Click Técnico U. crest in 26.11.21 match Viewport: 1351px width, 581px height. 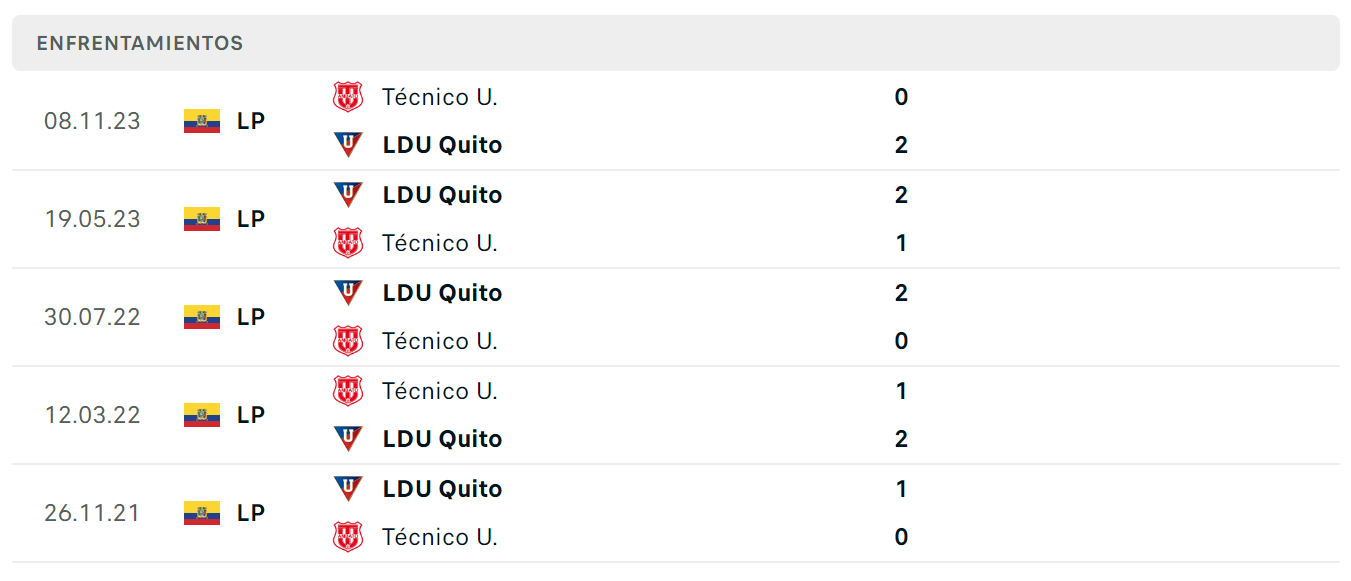[348, 537]
